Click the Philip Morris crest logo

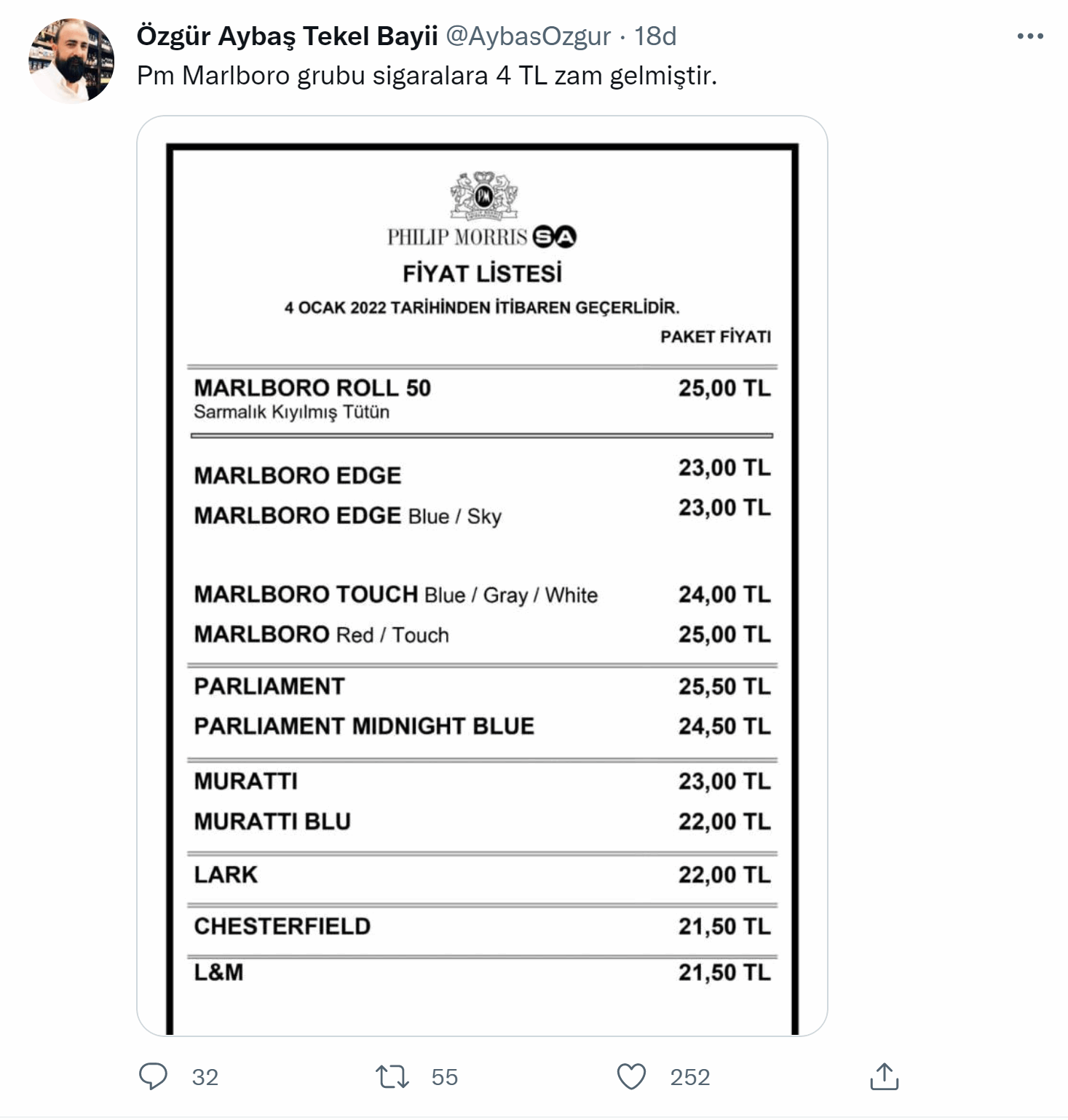pyautogui.click(x=484, y=195)
